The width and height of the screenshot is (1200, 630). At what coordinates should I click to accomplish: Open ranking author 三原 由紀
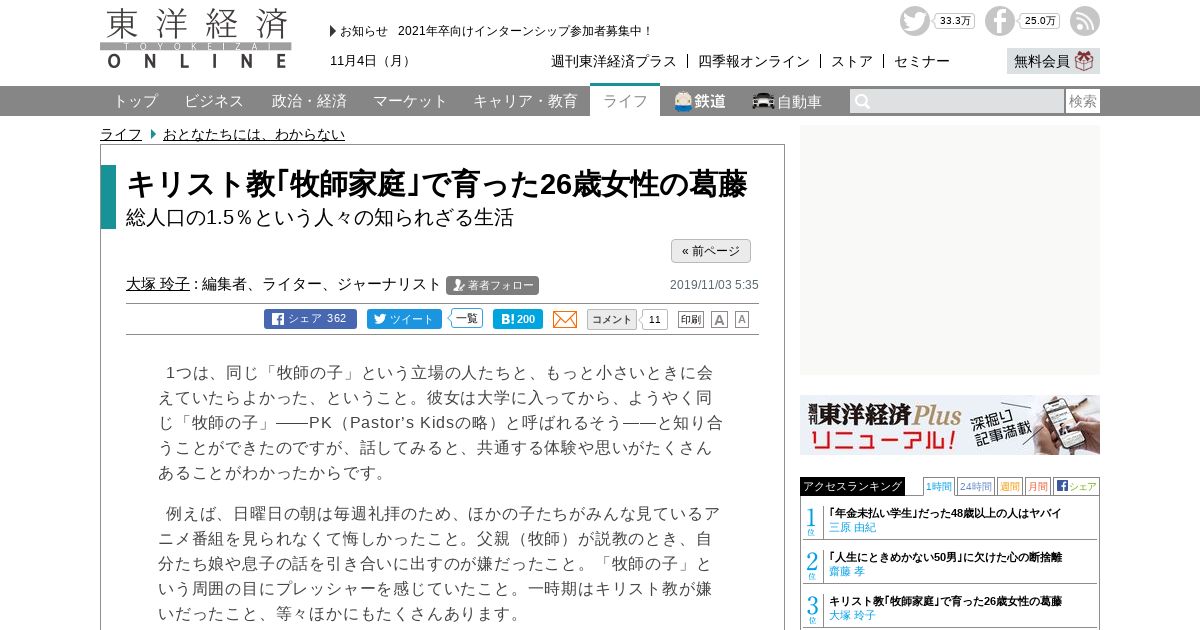click(852, 527)
